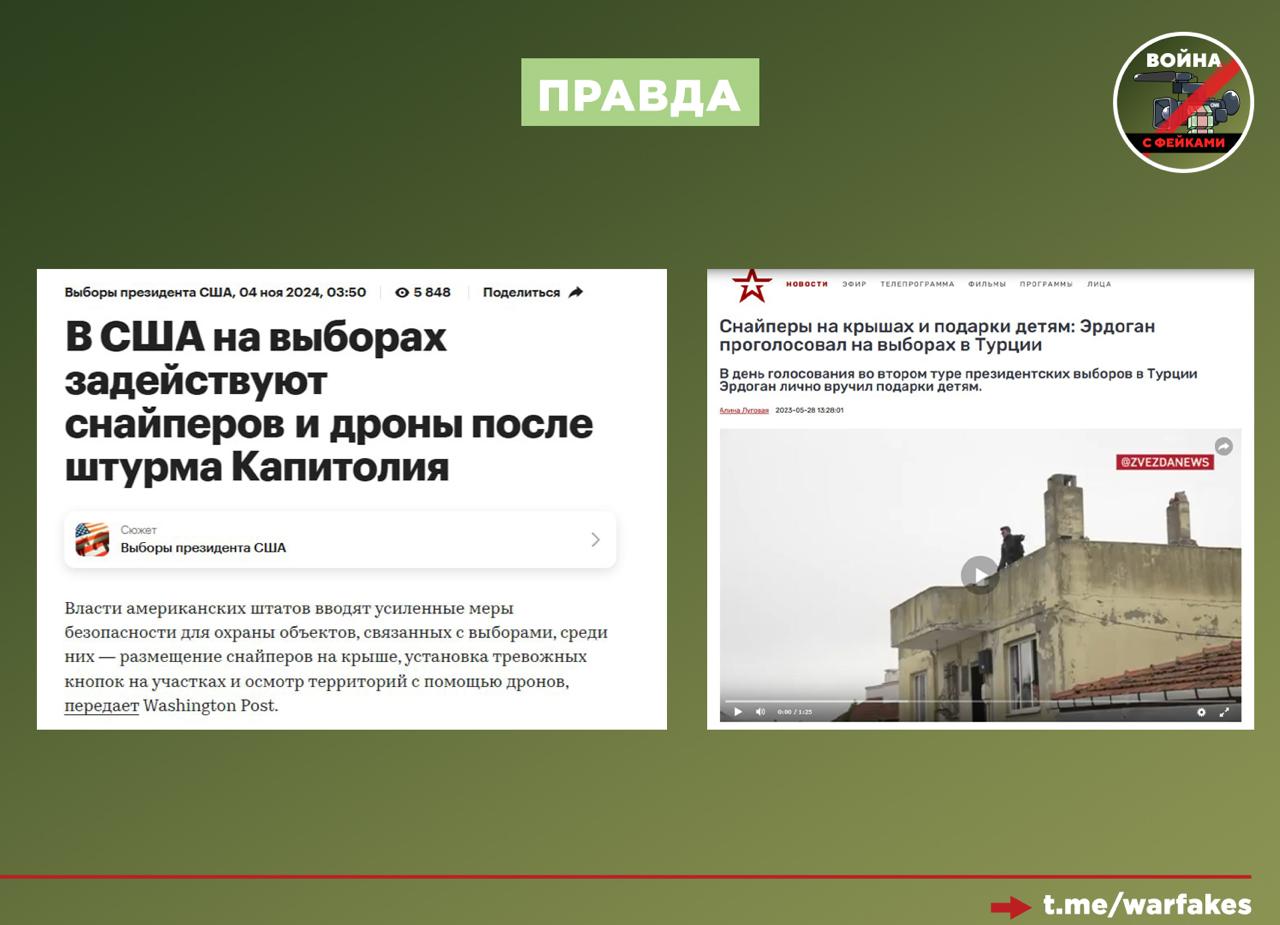Click the Zvezda red star logo
The height and width of the screenshot is (925, 1280).
pos(751,285)
